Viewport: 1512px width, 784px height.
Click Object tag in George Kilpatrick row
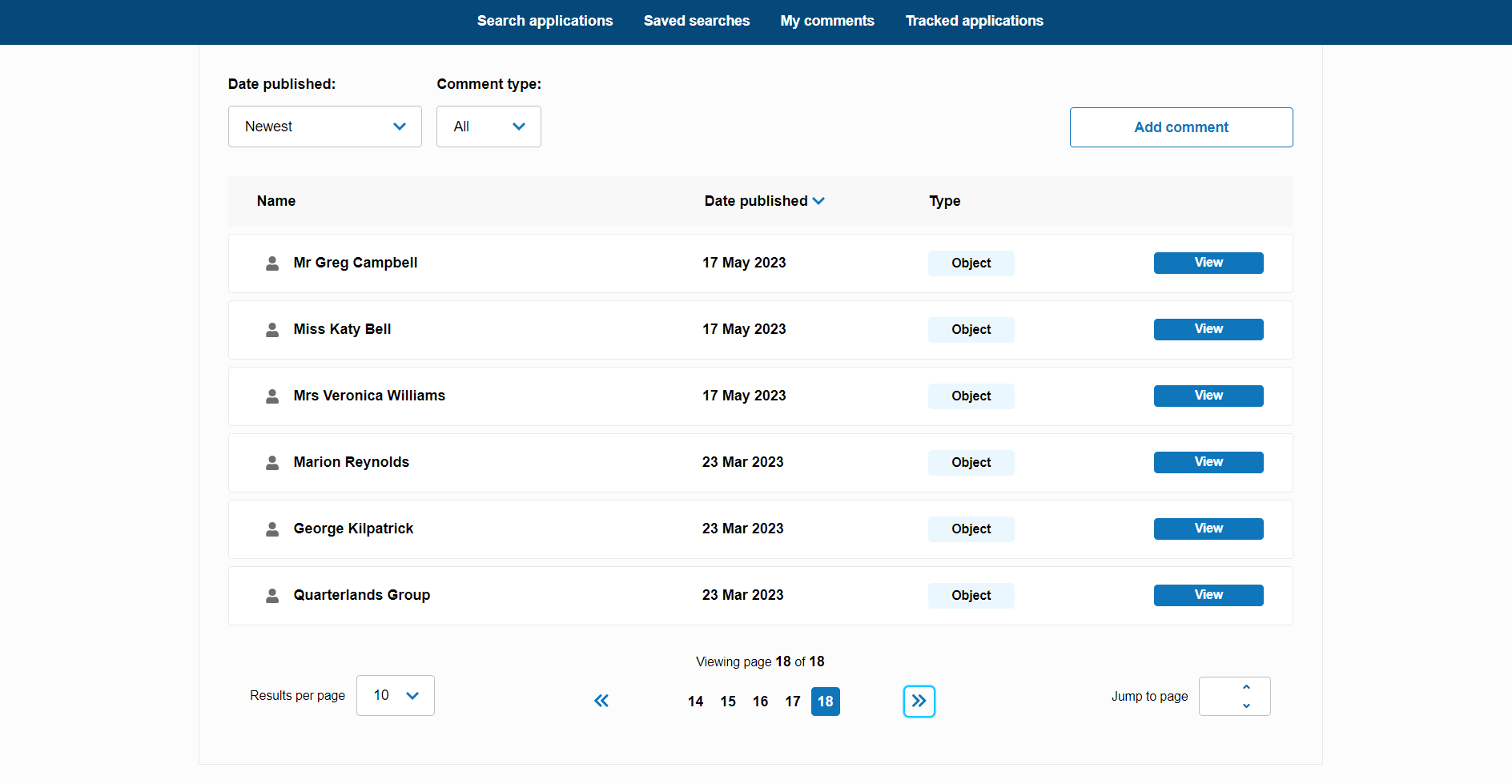point(971,529)
